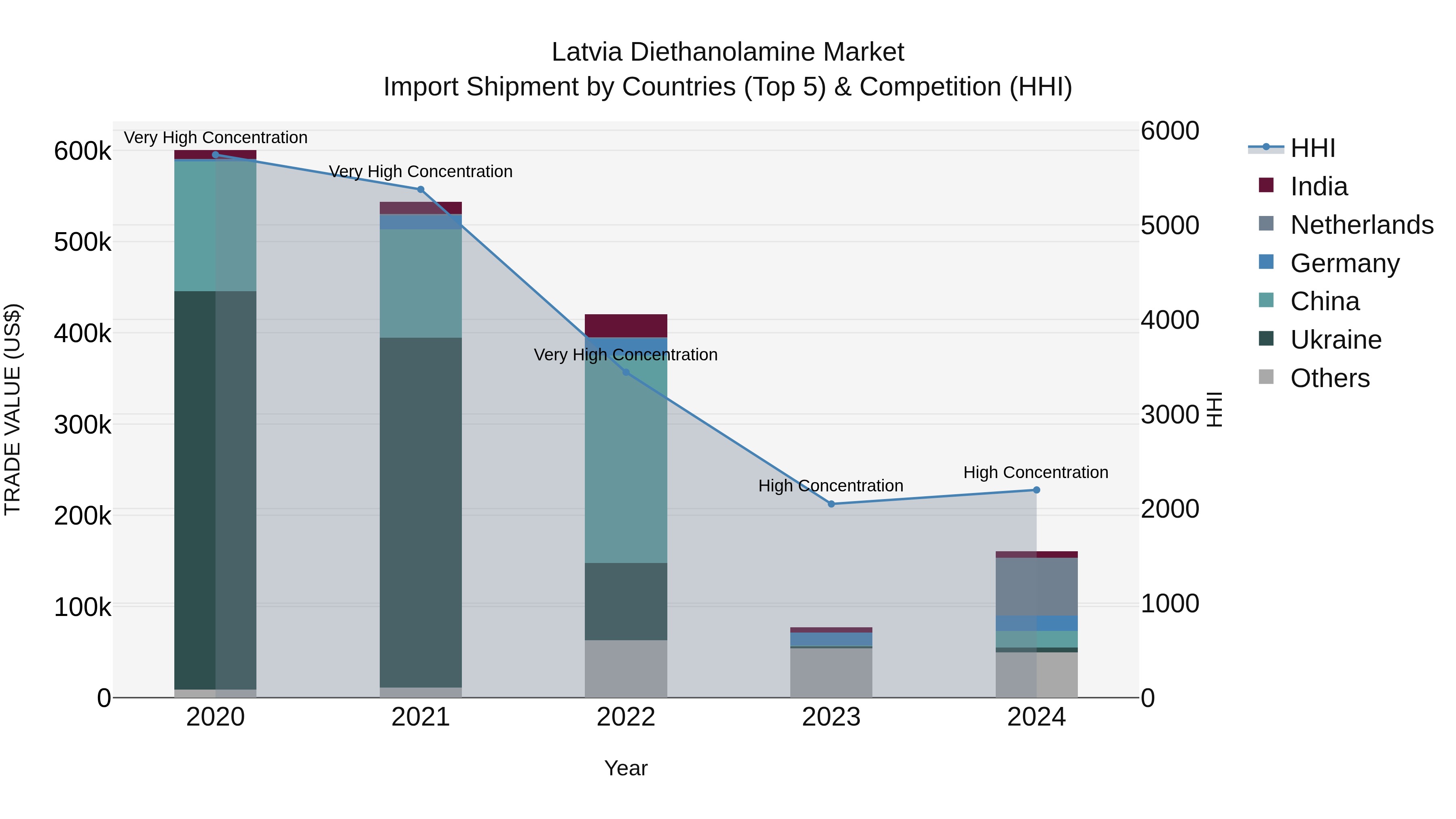
Task: Click the Netherlands segment of the 2024 bar
Action: (x=1037, y=587)
